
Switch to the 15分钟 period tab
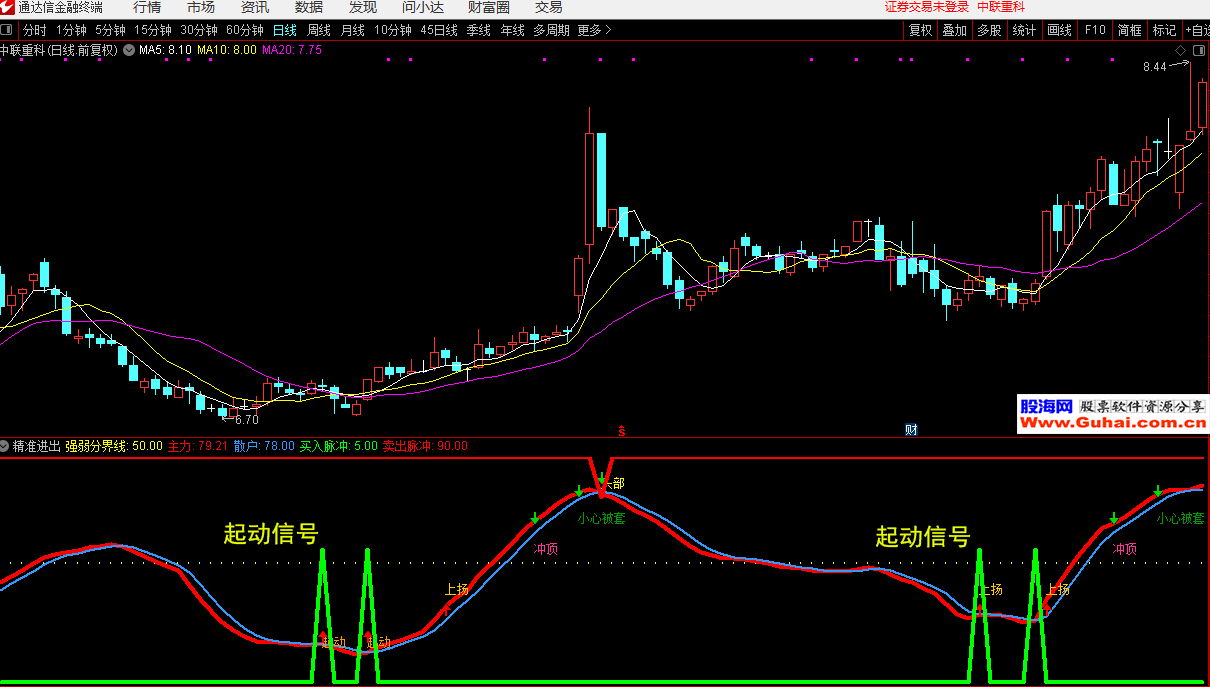click(153, 30)
